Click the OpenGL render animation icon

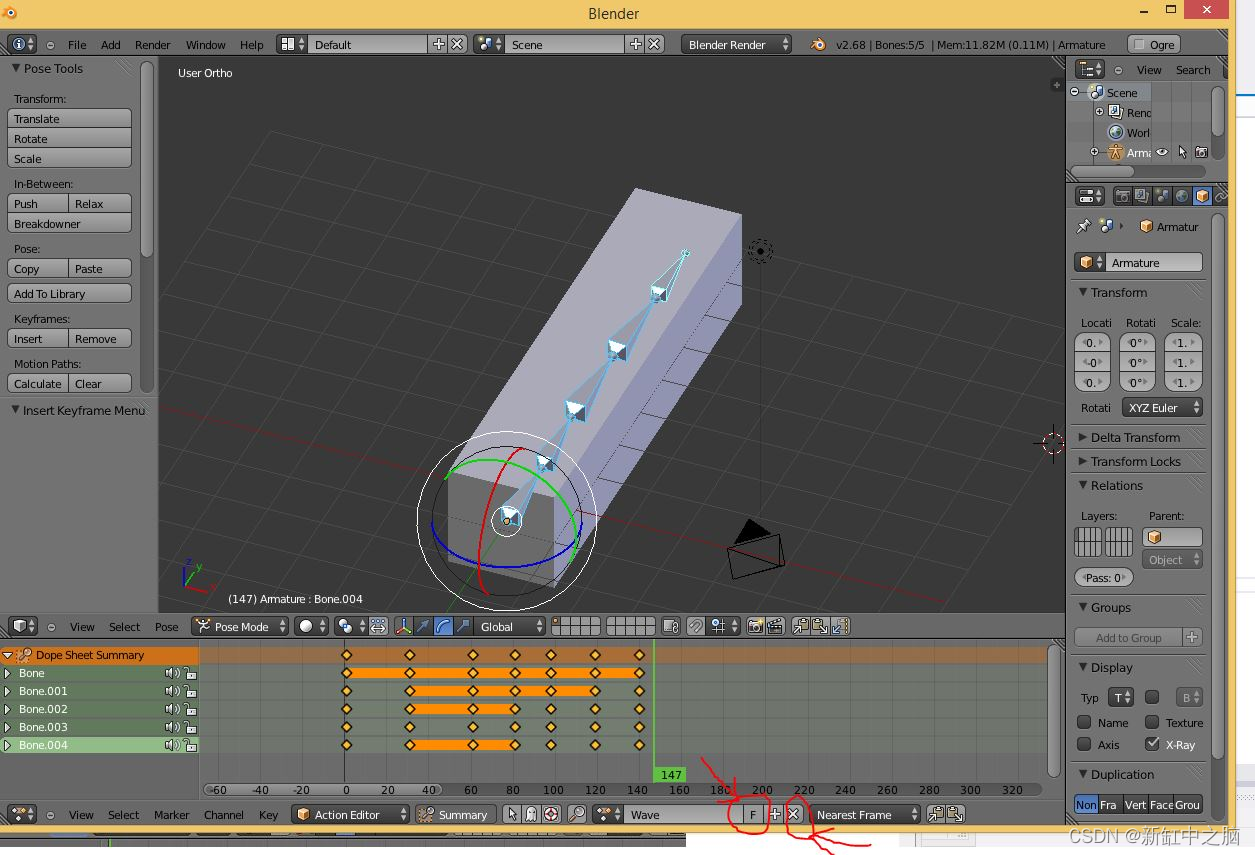point(774,626)
